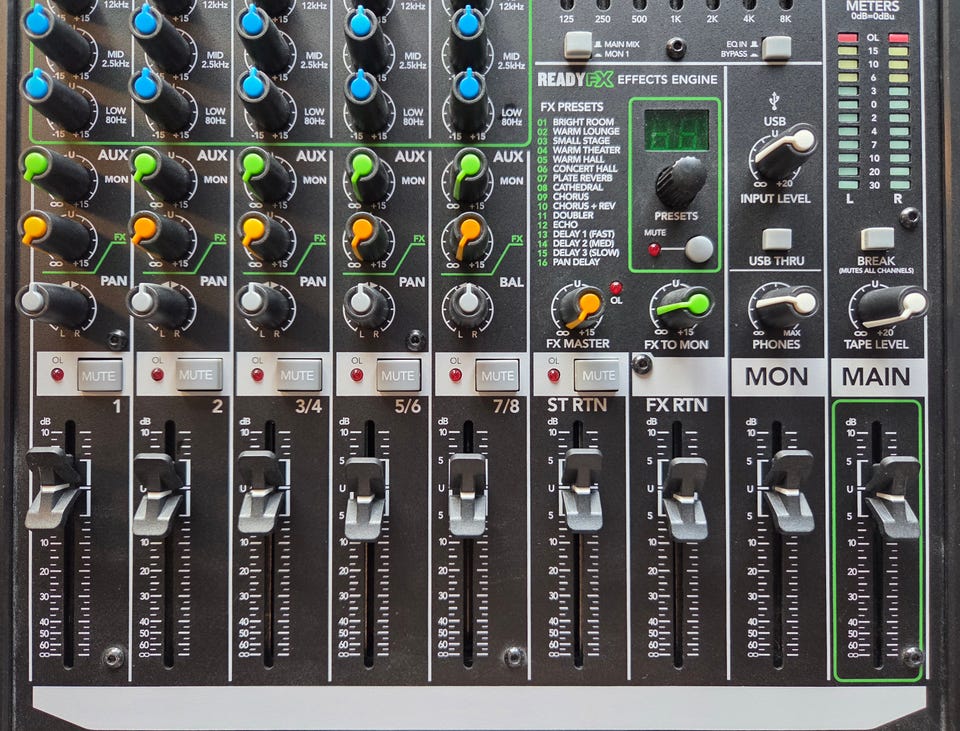The height and width of the screenshot is (731, 960).
Task: Select the channel 1 PAN knob
Action: (54, 304)
